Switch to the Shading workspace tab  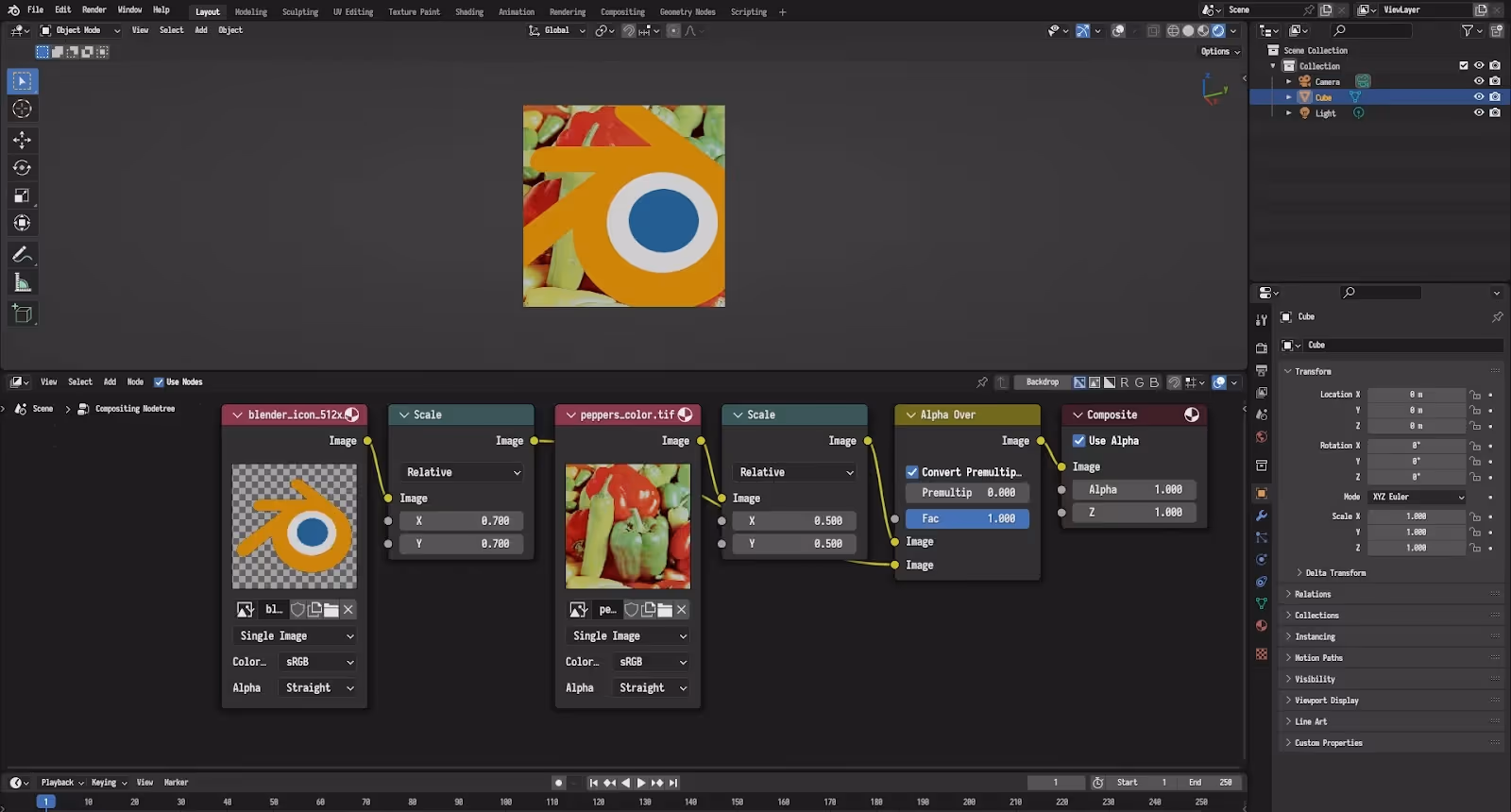click(469, 12)
